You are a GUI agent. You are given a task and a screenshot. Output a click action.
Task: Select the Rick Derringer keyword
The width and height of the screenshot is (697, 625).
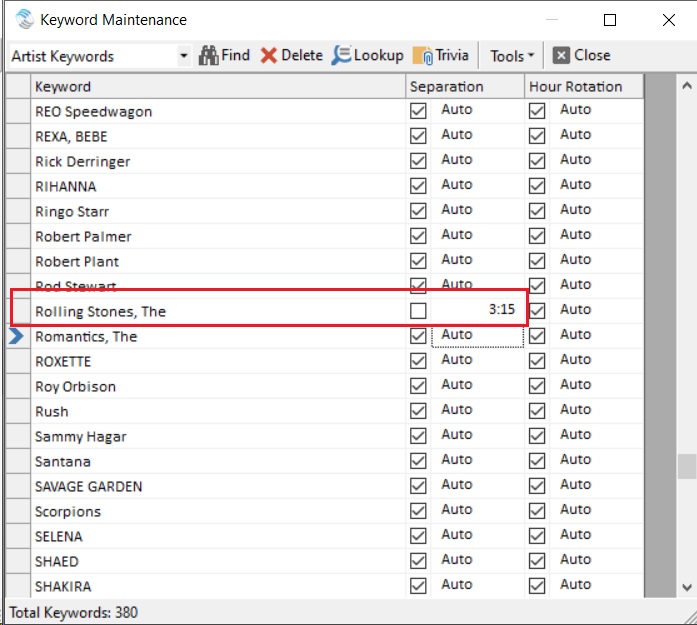coord(83,161)
